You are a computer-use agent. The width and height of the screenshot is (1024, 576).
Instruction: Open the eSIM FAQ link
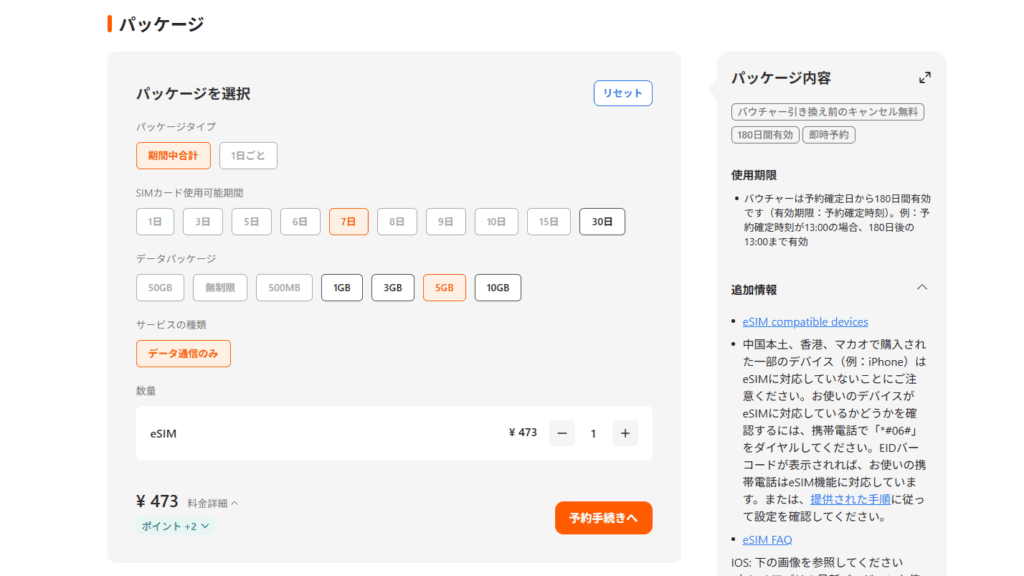pyautogui.click(x=767, y=539)
